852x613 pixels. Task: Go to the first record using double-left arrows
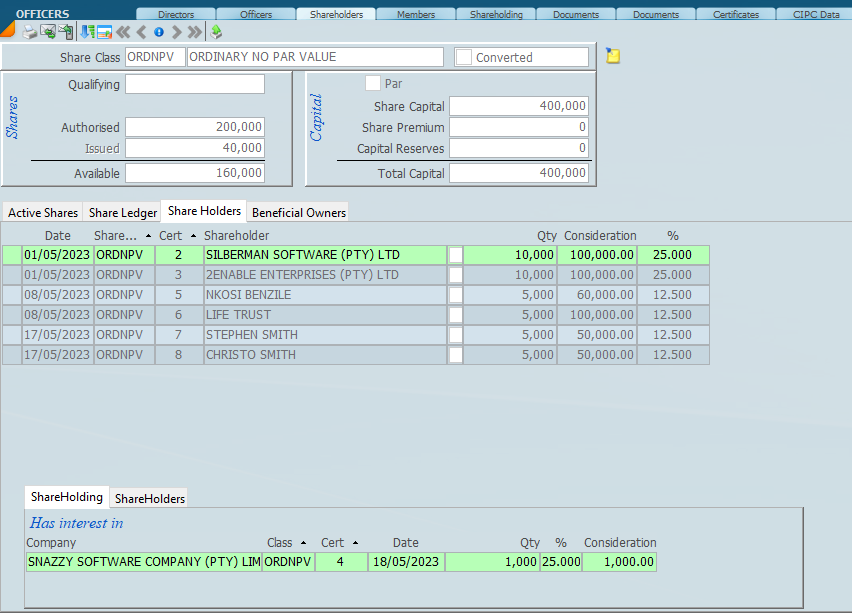124,32
